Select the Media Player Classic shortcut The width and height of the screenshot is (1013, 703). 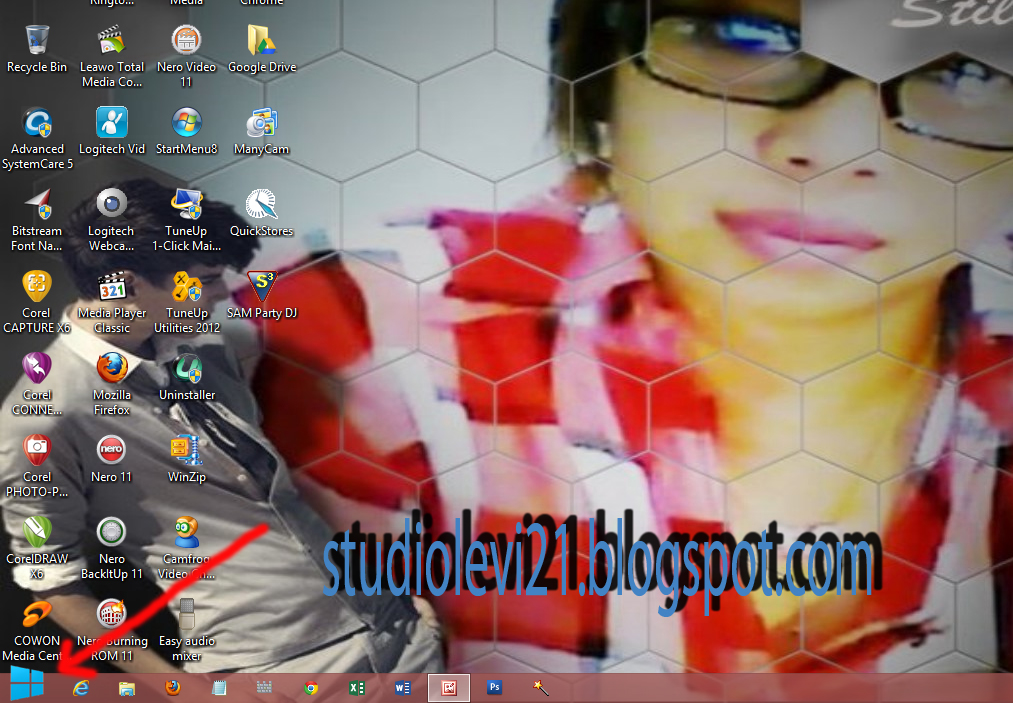click(112, 303)
